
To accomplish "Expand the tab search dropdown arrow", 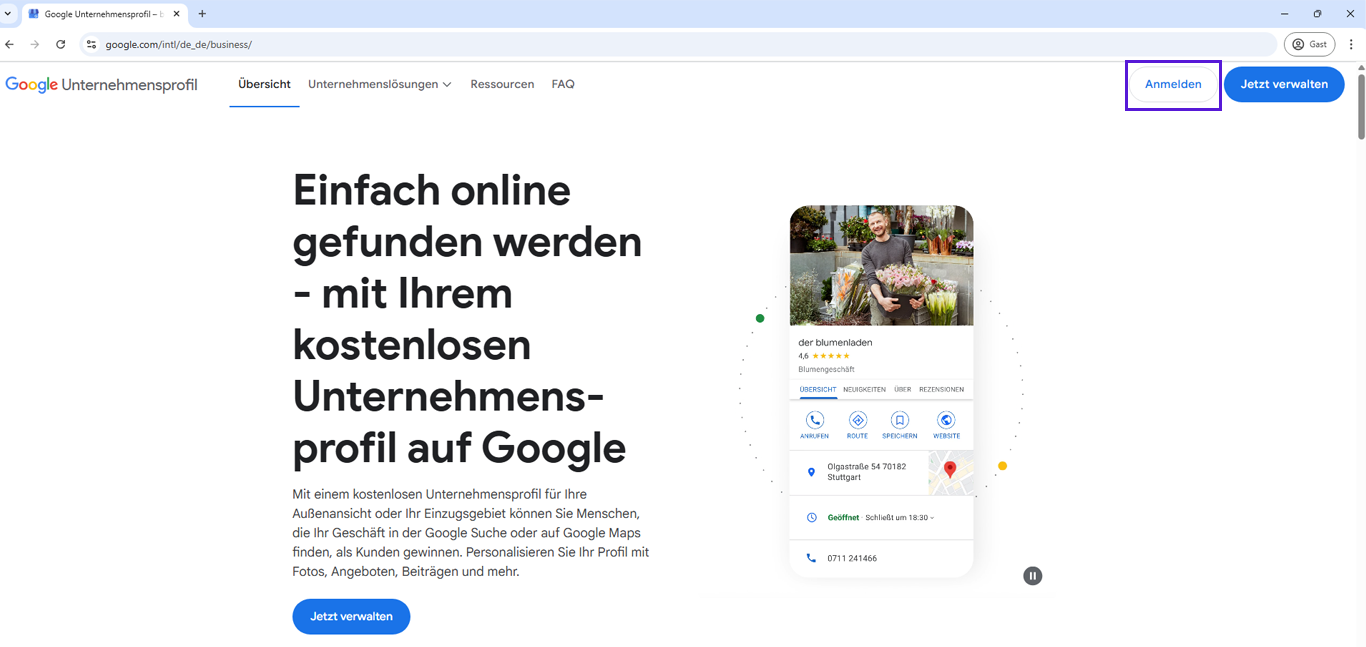I will 8,14.
